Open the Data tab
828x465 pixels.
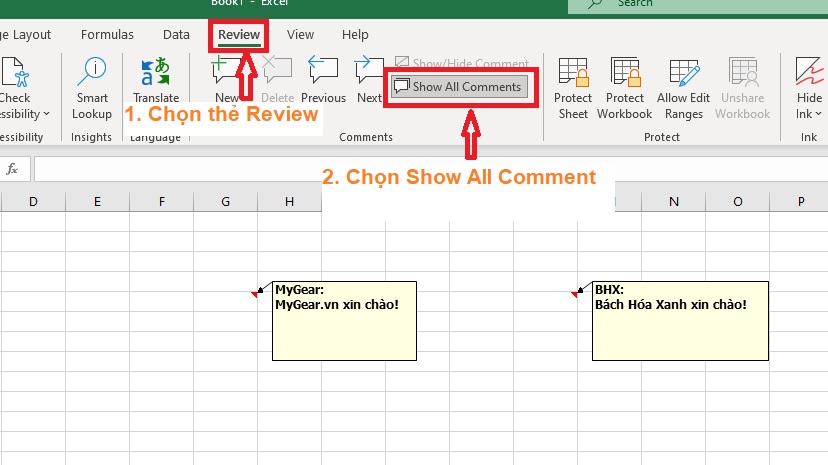[x=176, y=35]
